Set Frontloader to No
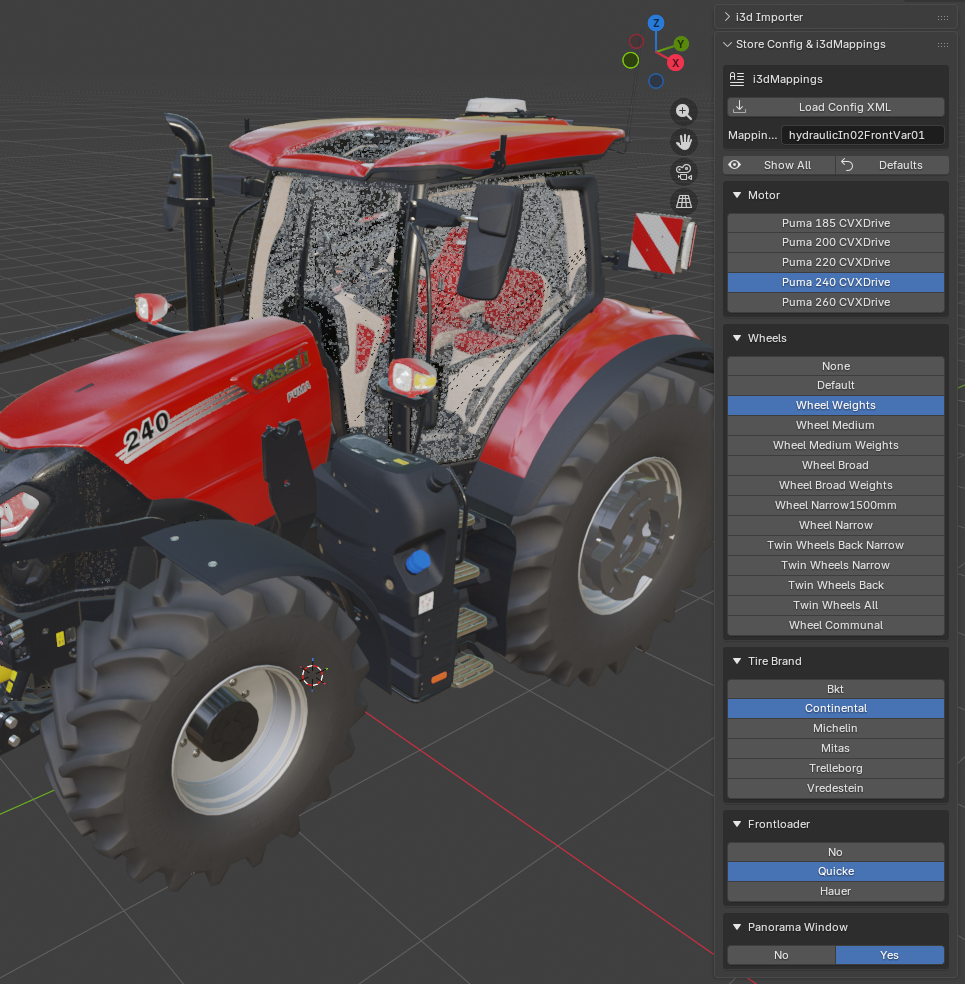 836,852
